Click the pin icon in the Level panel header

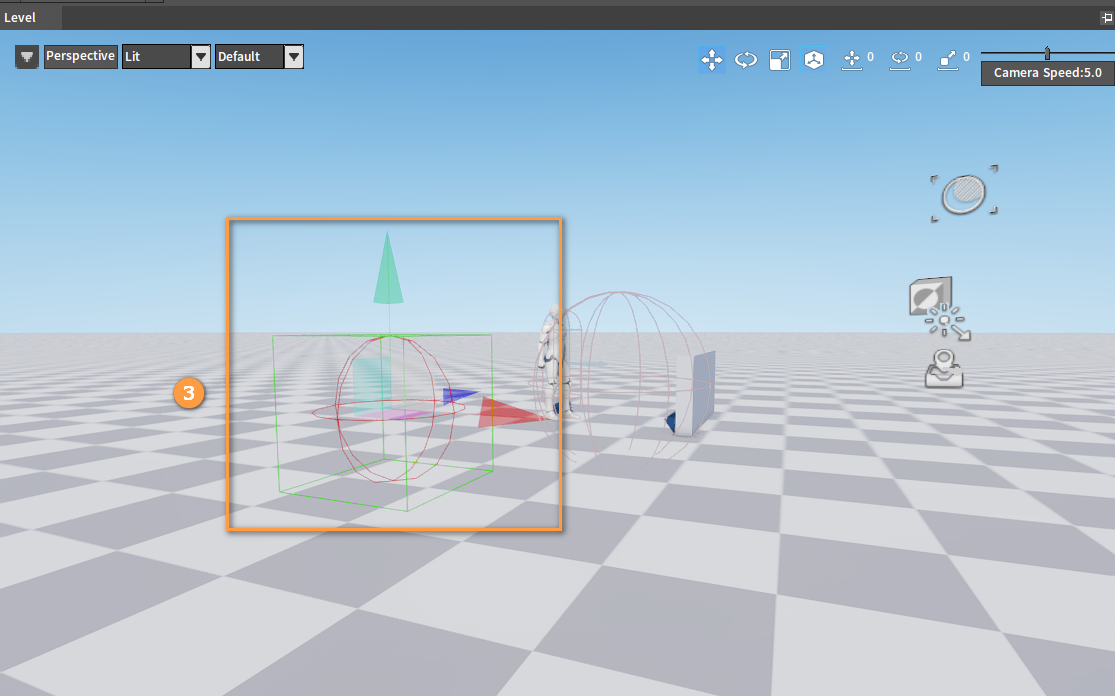1106,18
